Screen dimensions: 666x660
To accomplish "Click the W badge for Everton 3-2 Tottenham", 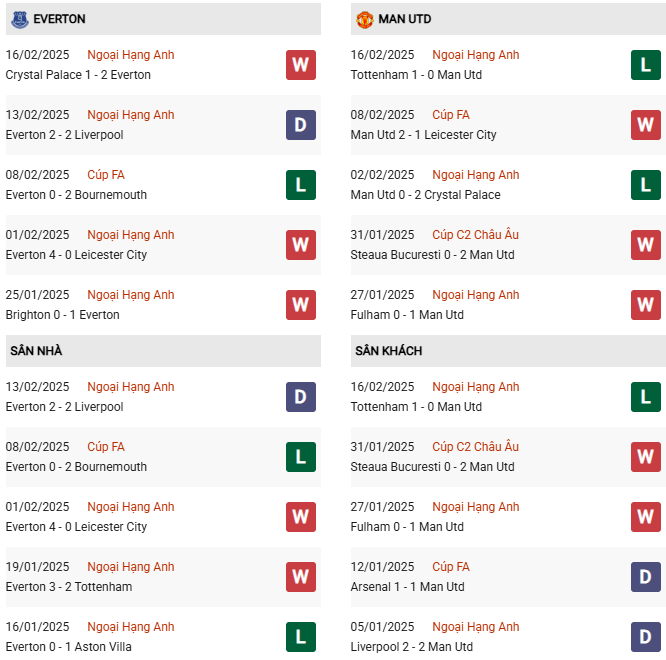I will point(300,577).
